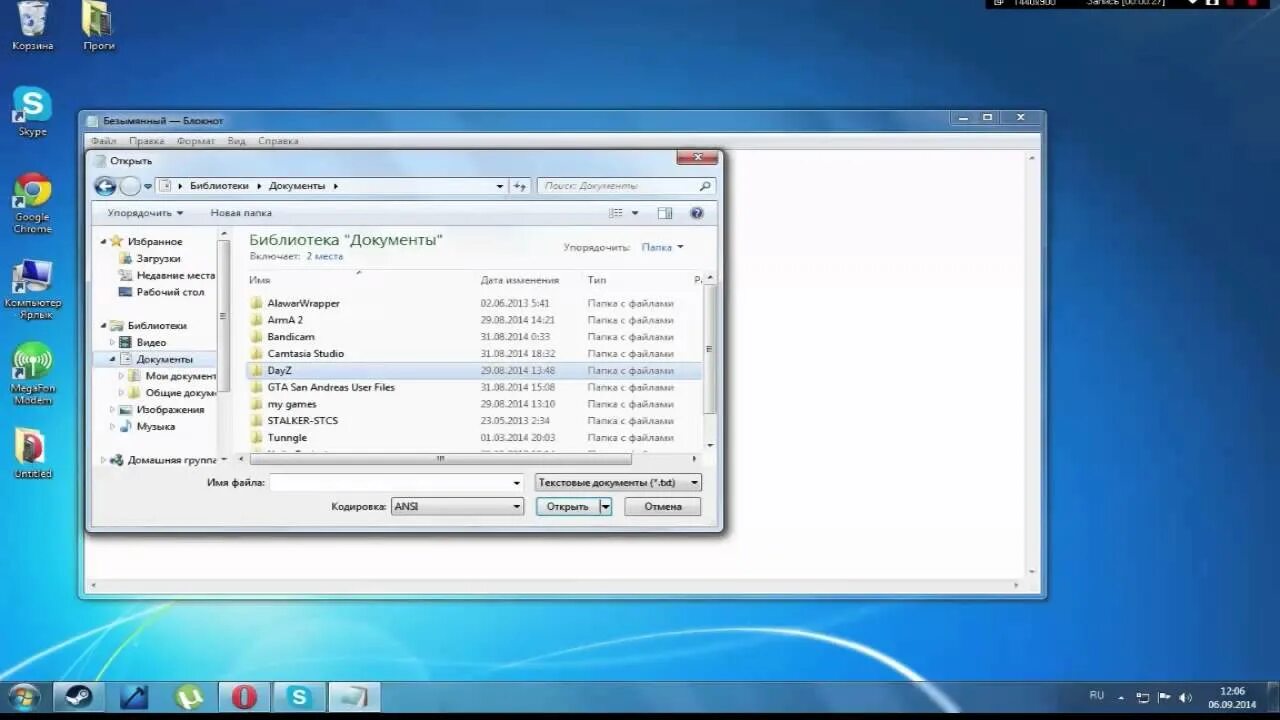Click the Отмена button

click(662, 506)
